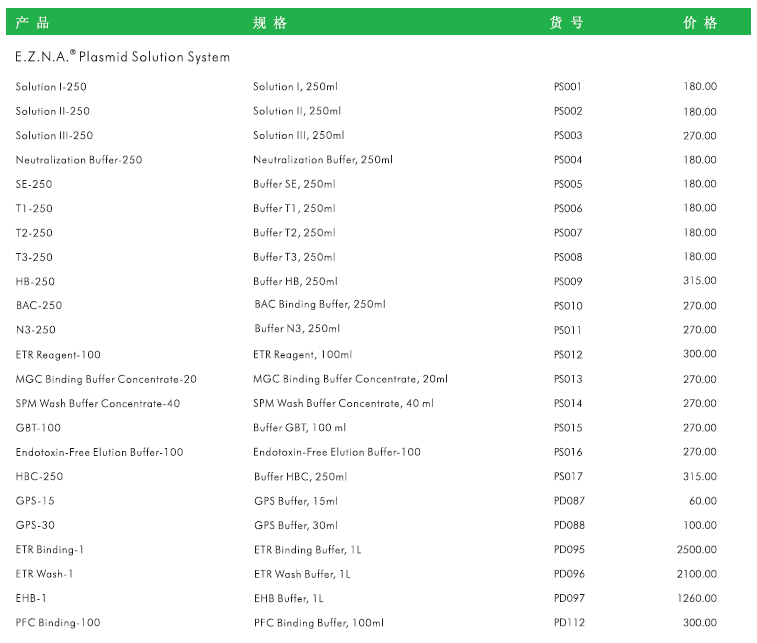This screenshot has height=643, width=757.
Task: Select Neutralization Buffer-250 product name
Action: coord(79,160)
